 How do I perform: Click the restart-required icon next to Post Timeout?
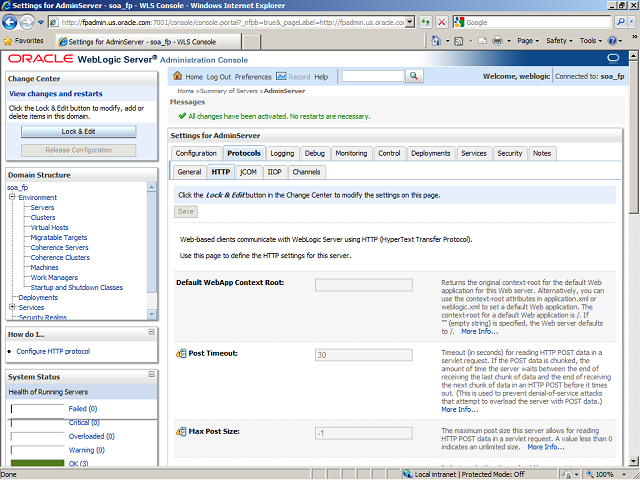click(x=181, y=354)
